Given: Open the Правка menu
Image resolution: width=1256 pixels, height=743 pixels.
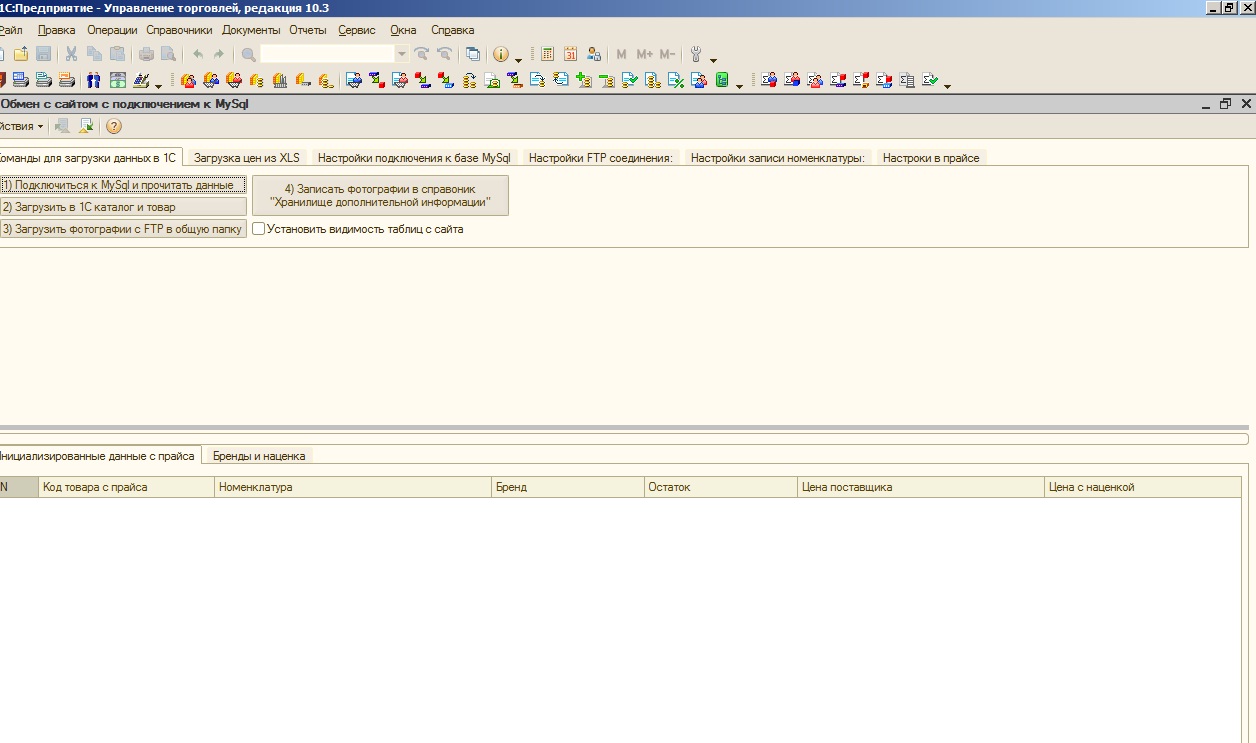Looking at the screenshot, I should pos(56,30).
